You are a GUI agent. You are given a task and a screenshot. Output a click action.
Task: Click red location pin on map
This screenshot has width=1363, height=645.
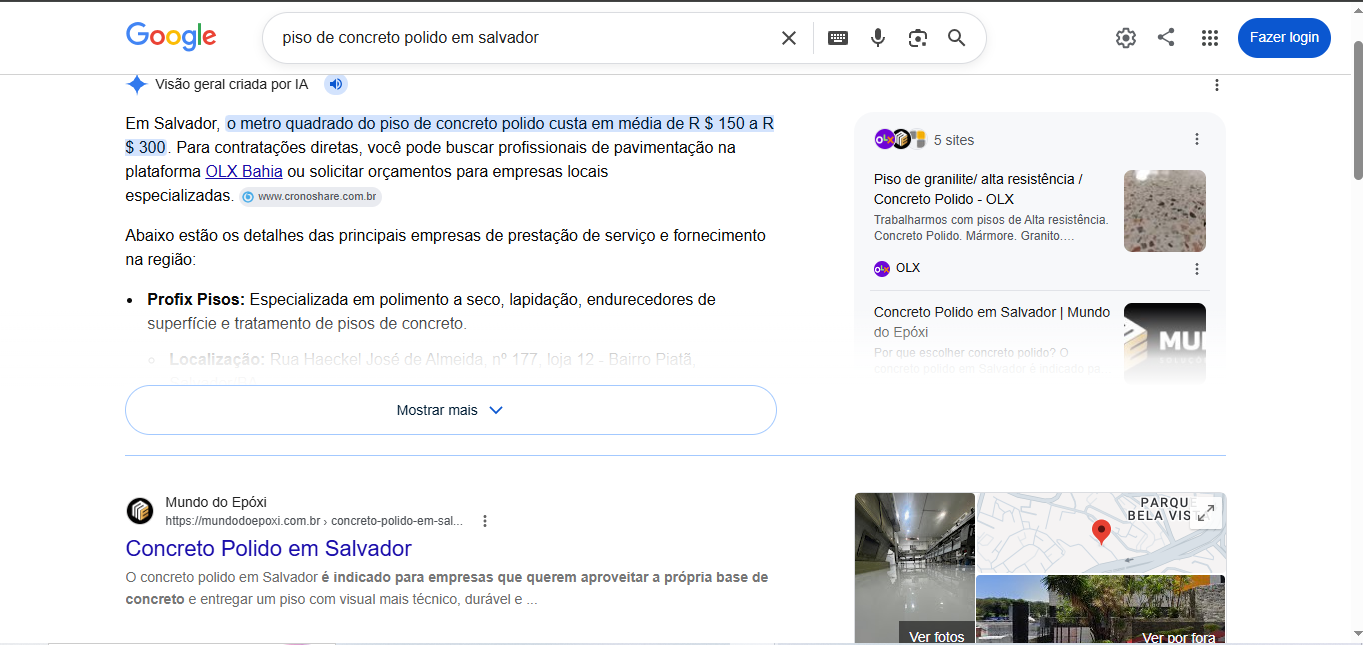coord(1101,532)
